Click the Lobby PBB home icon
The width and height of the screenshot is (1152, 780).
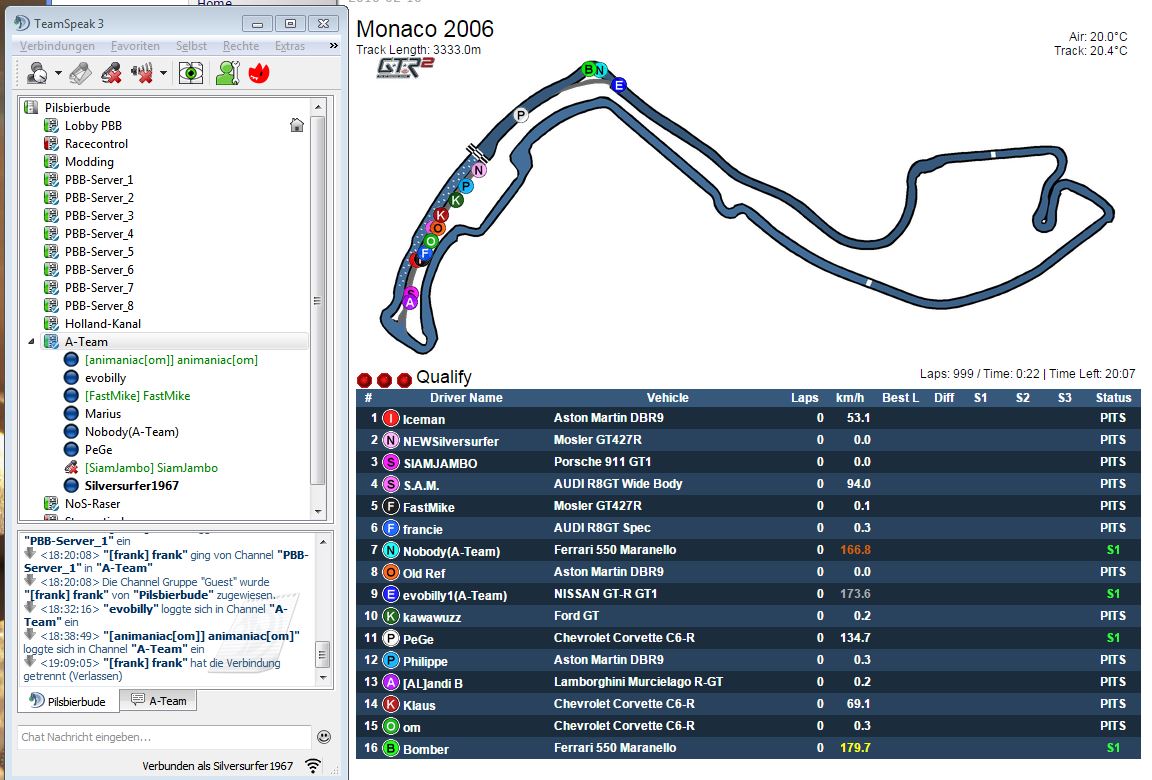[296, 125]
